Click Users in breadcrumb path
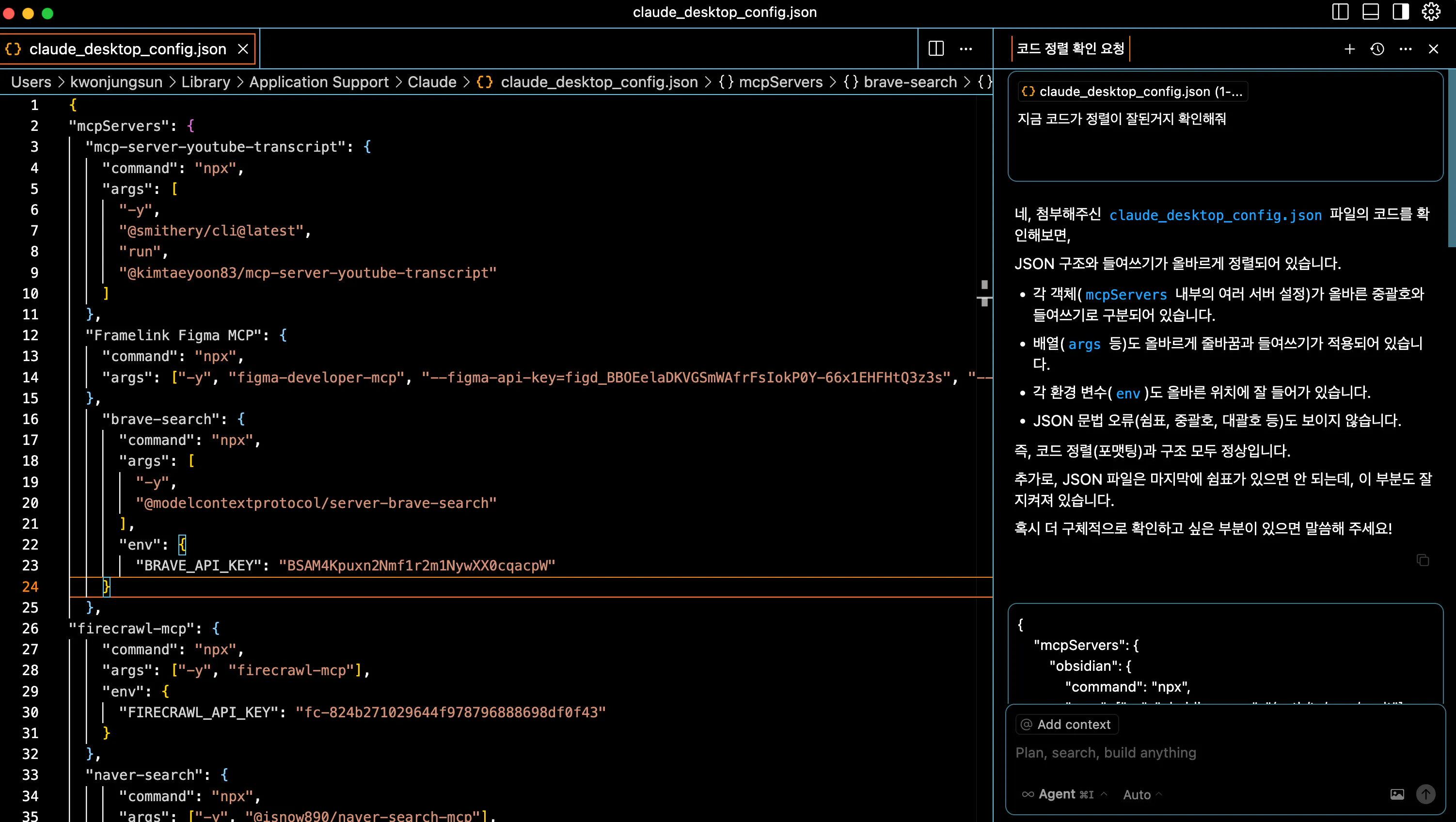1456x822 pixels. tap(31, 82)
